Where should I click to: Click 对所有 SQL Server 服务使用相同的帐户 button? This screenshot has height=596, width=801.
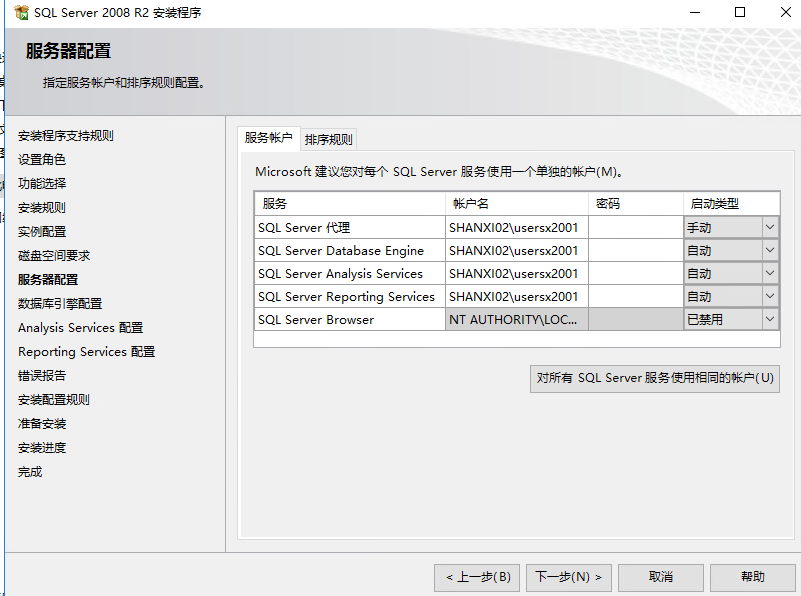coord(655,378)
